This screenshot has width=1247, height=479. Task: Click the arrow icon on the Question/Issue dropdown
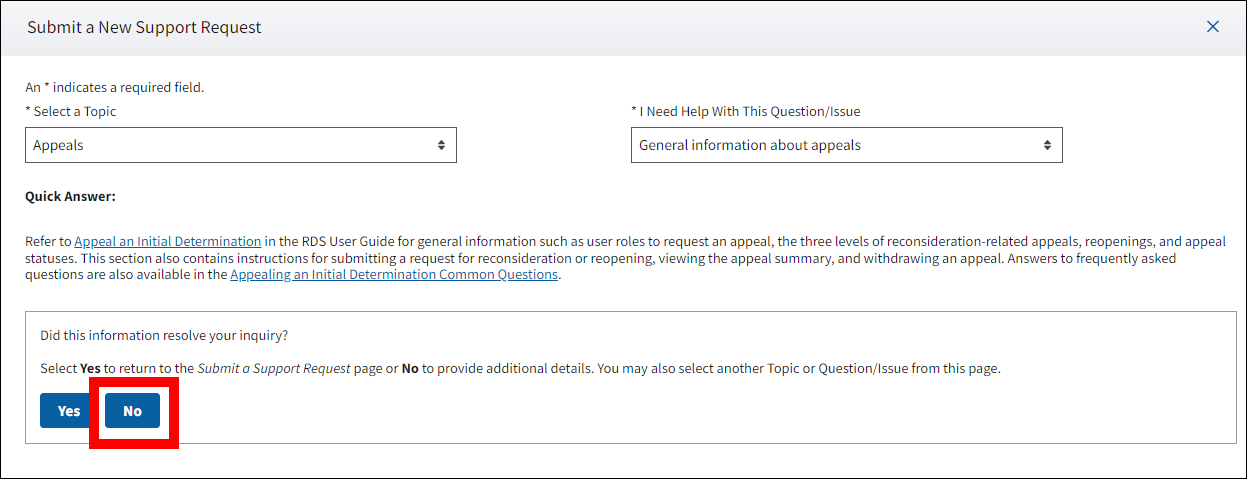coord(1047,145)
